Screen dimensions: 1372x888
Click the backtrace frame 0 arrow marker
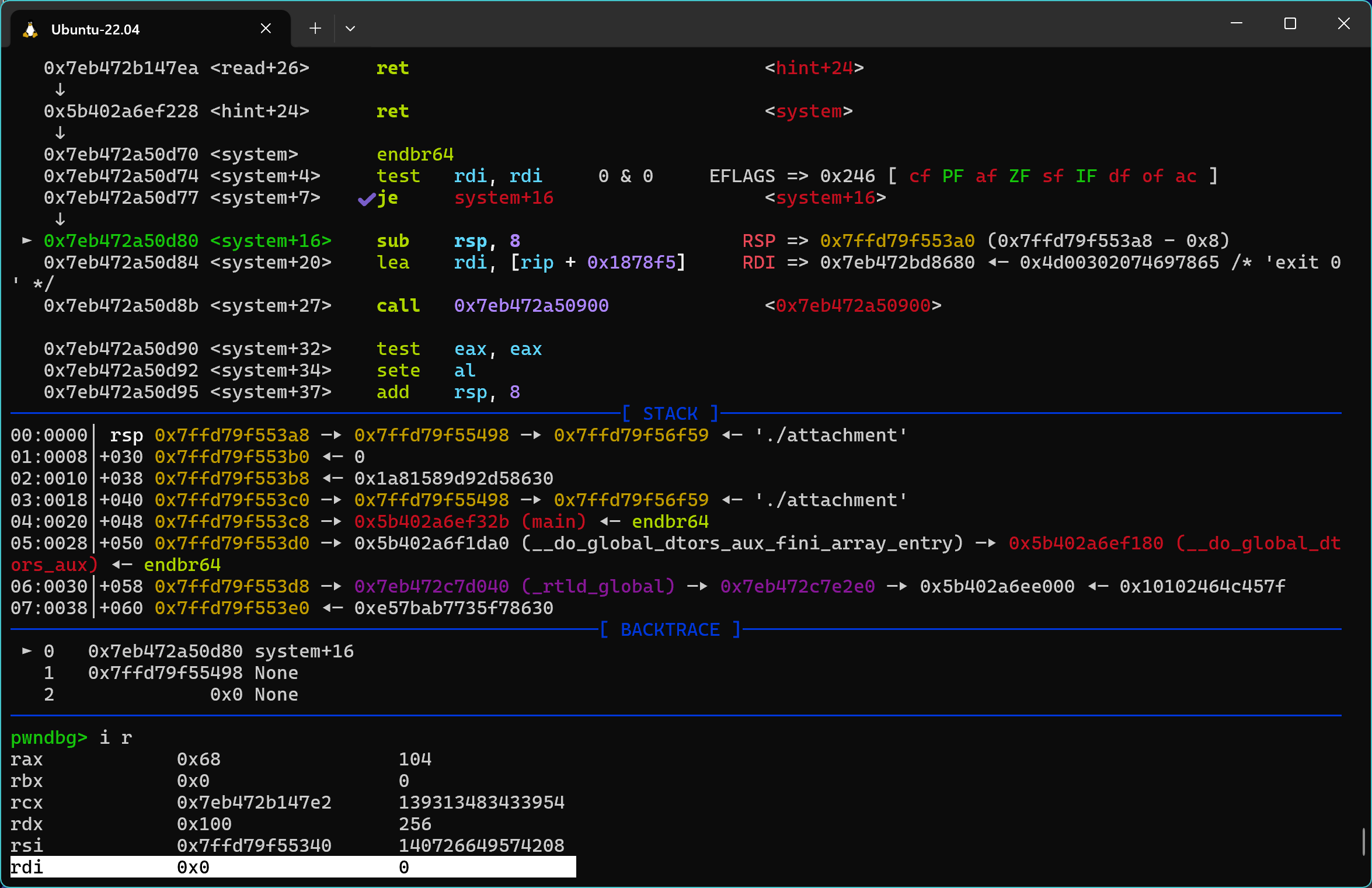(26, 651)
